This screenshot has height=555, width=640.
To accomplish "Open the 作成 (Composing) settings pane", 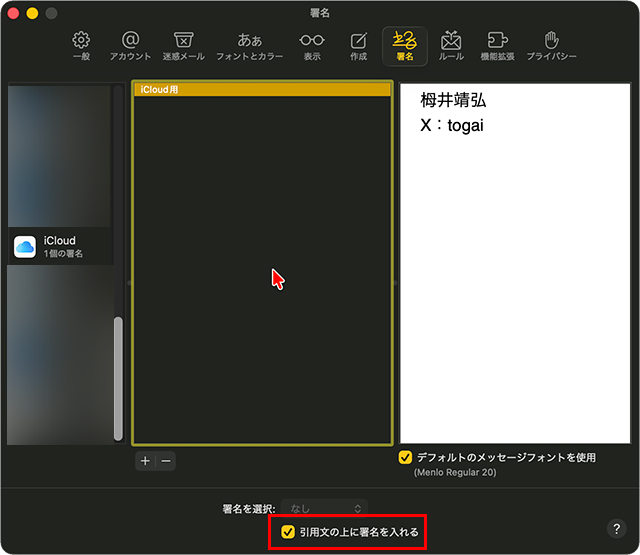I will [358, 46].
